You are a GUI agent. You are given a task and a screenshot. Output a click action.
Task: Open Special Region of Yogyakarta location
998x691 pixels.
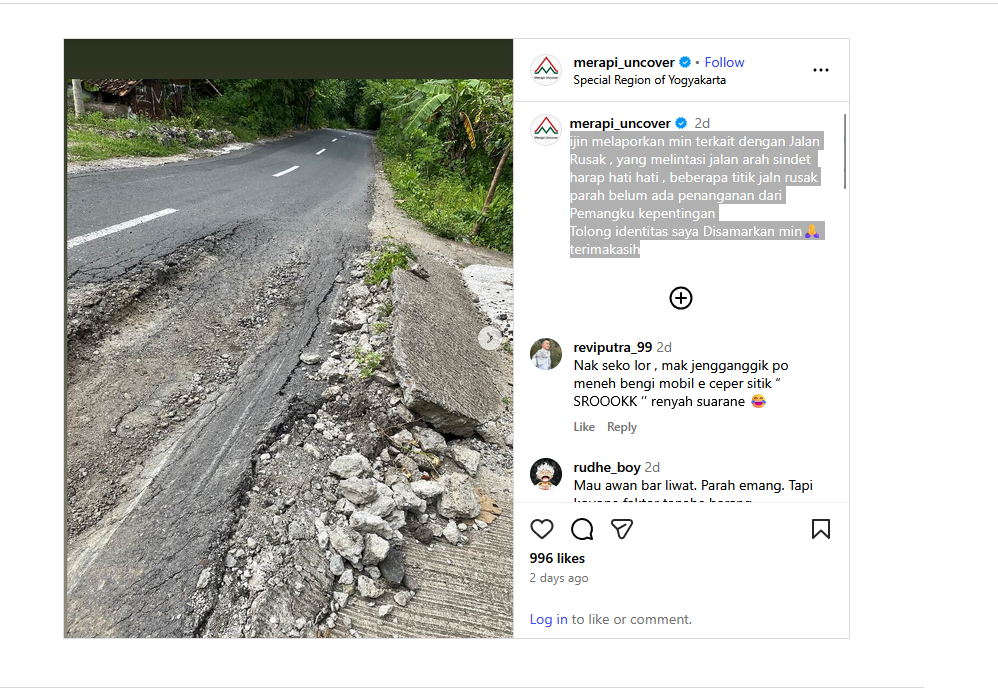[649, 80]
